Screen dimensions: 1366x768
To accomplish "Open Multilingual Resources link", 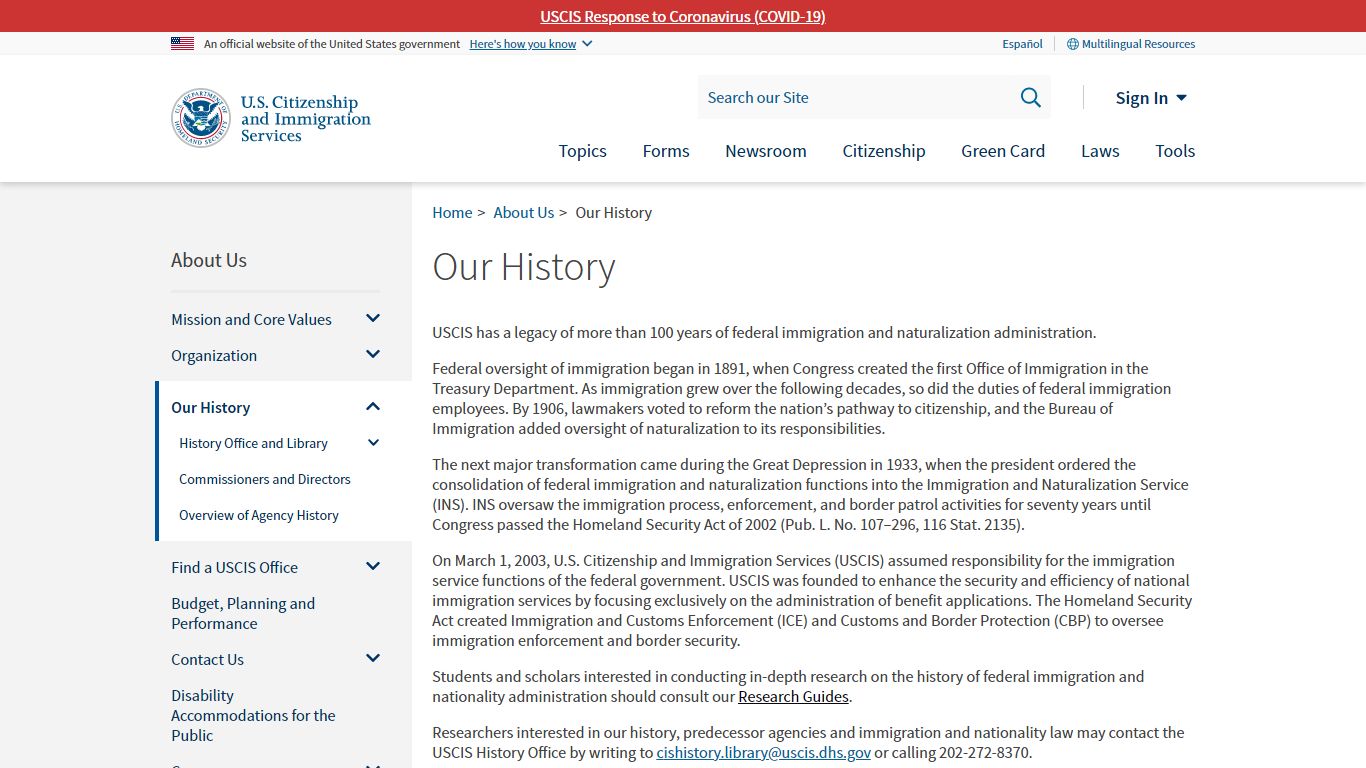I will click(x=1138, y=44).
